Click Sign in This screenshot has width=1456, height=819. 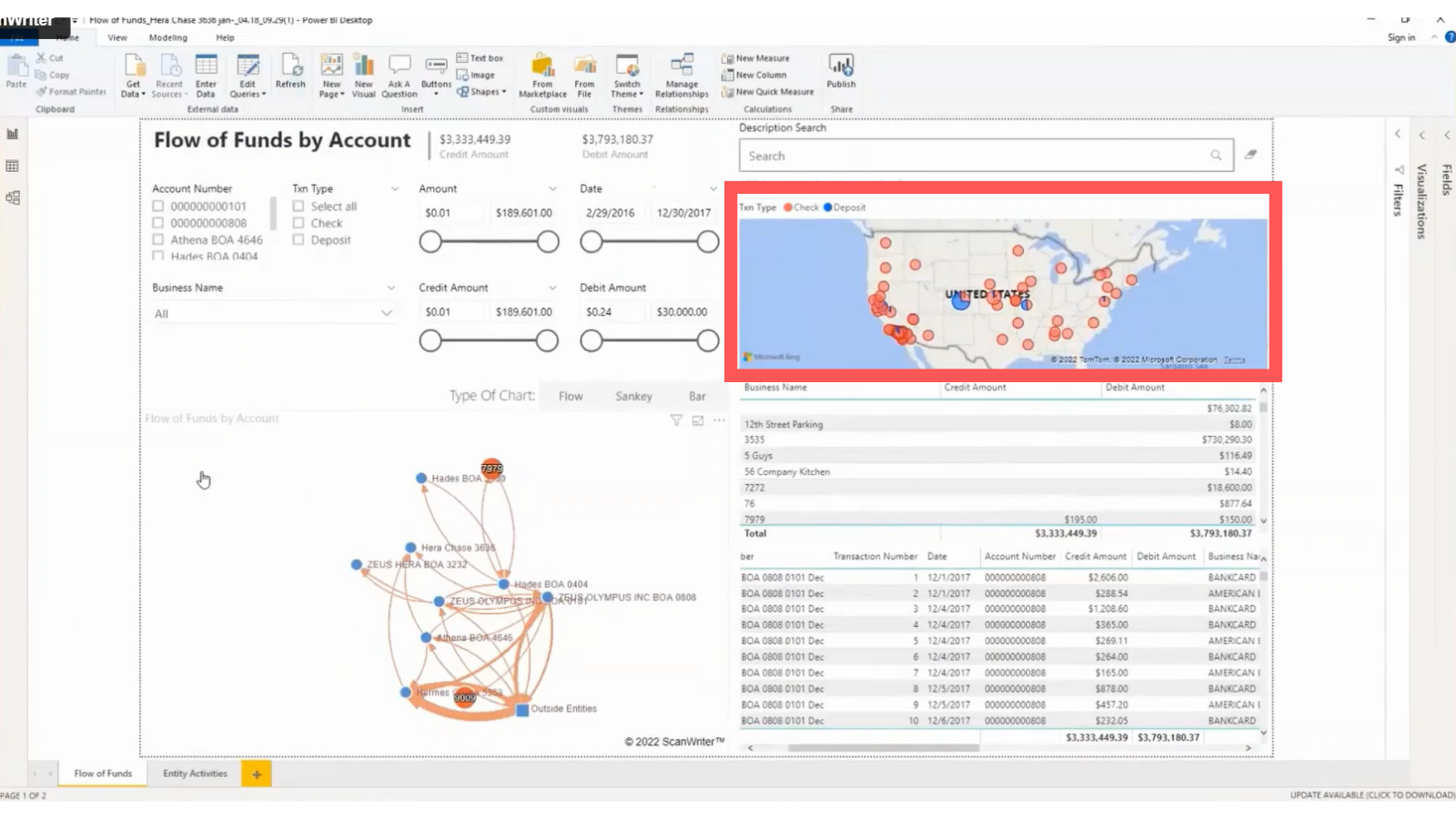pyautogui.click(x=1401, y=37)
